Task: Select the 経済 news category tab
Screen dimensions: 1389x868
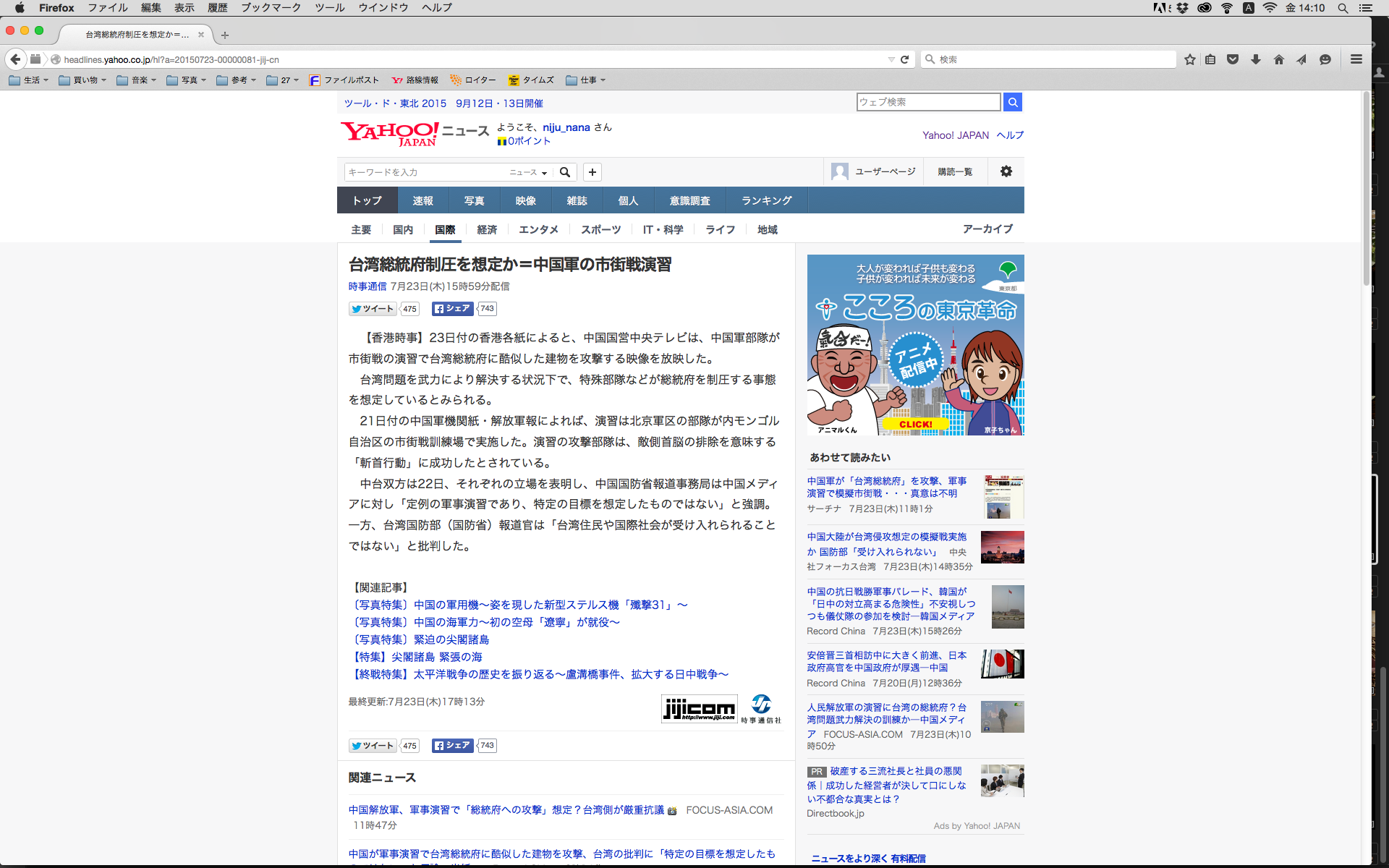Action: point(487,229)
